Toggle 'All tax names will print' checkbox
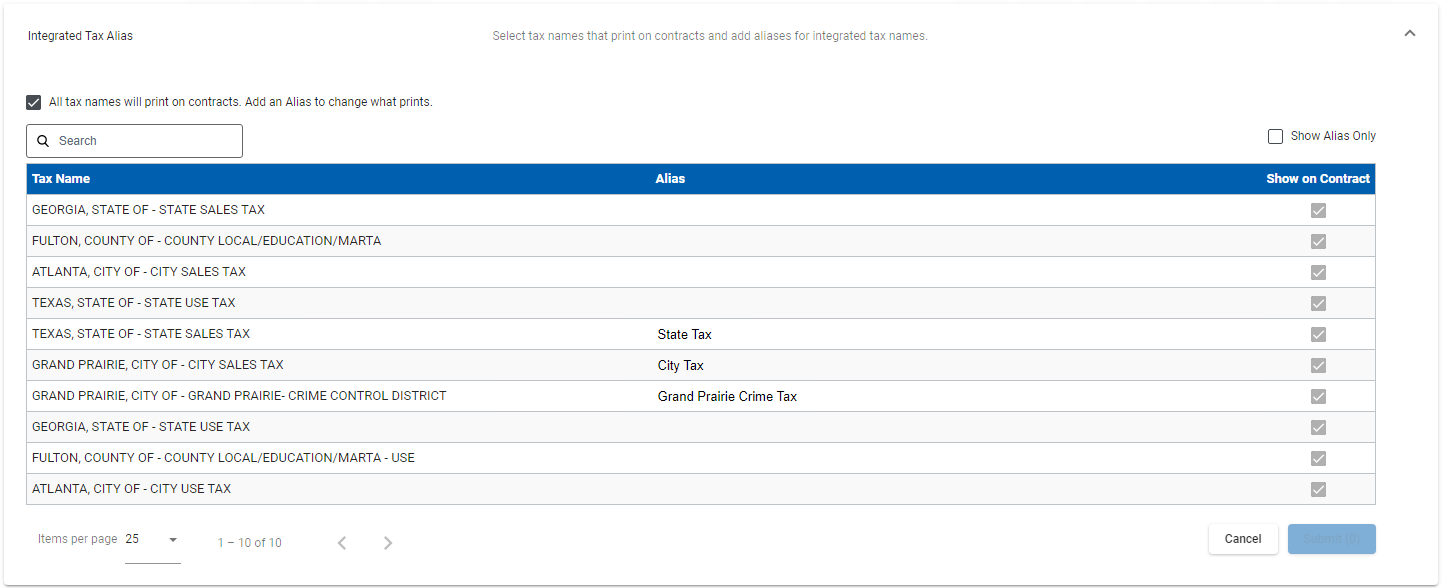Screen dimensions: 1445x588 click(34, 102)
